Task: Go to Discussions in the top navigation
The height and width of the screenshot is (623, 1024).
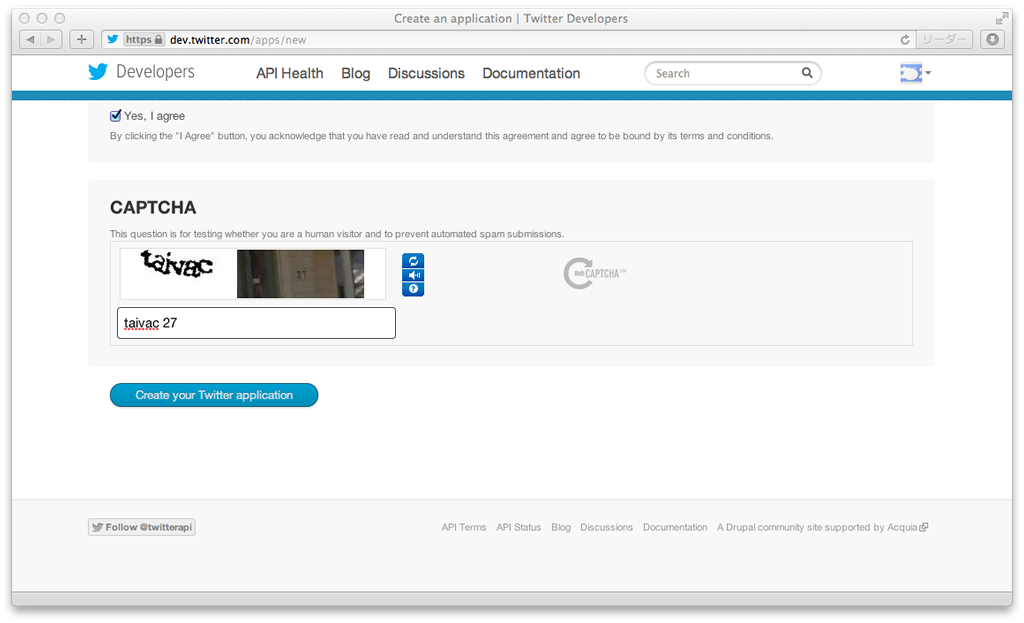Action: pyautogui.click(x=426, y=73)
